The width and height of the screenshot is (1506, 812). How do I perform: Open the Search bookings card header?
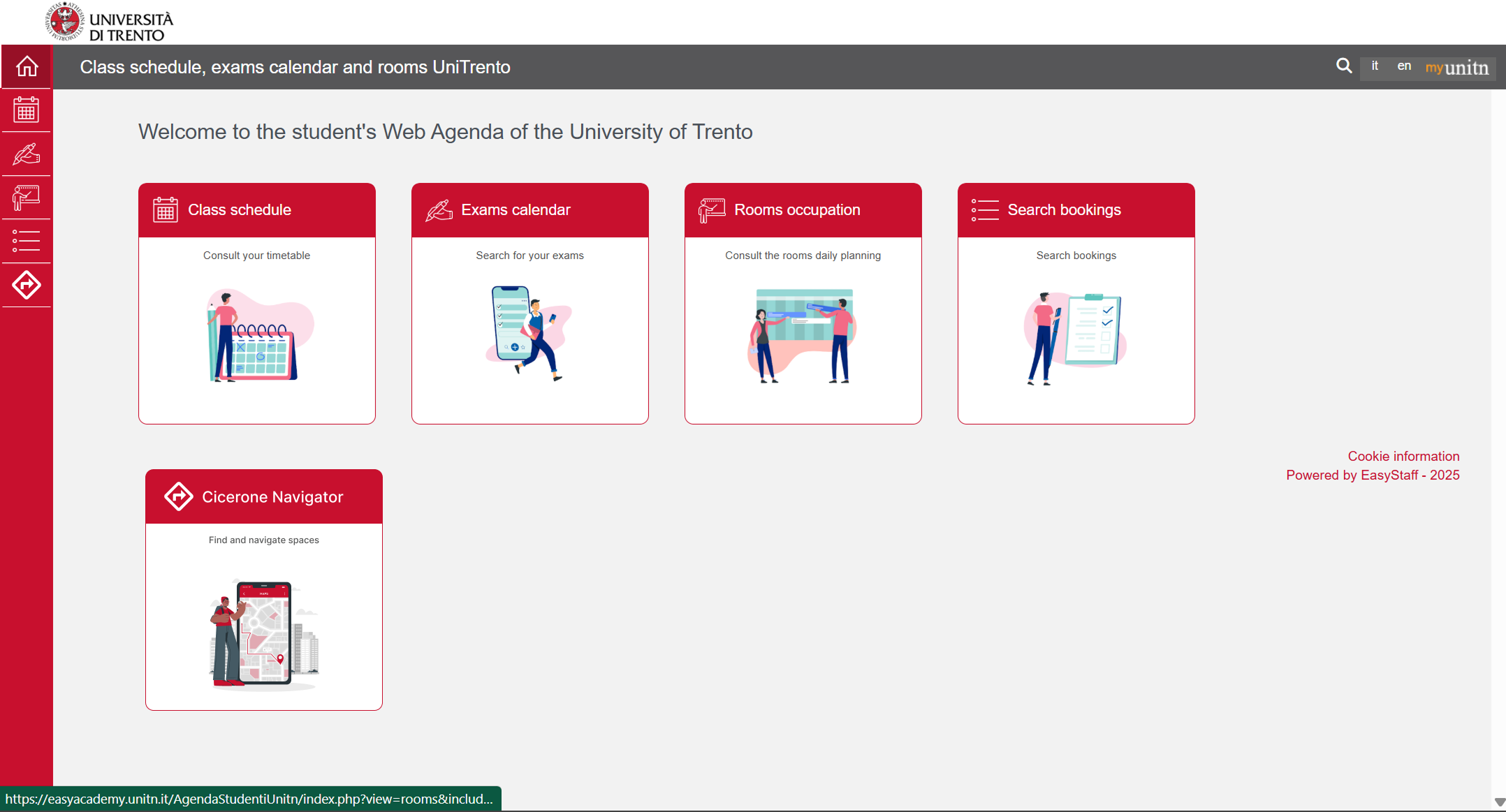coord(1076,210)
